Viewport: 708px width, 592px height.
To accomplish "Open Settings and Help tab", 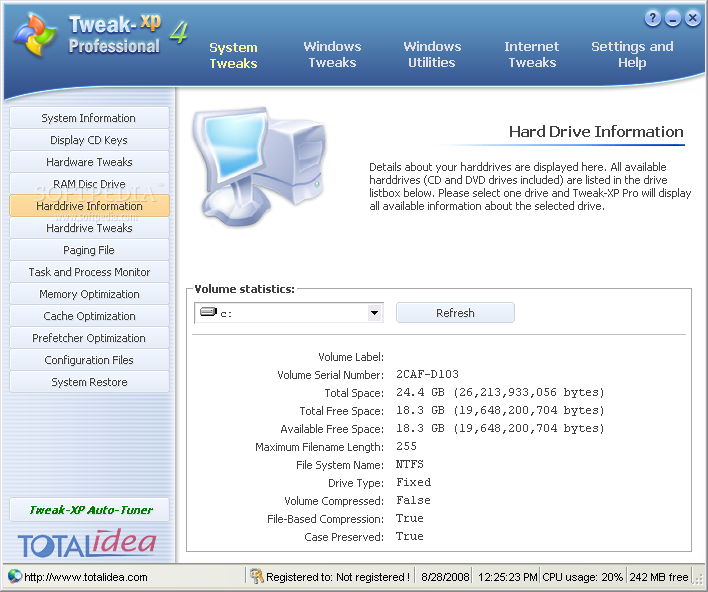I will coord(632,54).
